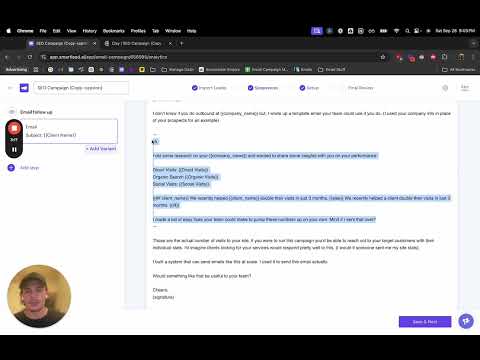Open the Advertising bookmark
Image resolution: width=480 pixels, height=360 pixels.
coord(16,70)
